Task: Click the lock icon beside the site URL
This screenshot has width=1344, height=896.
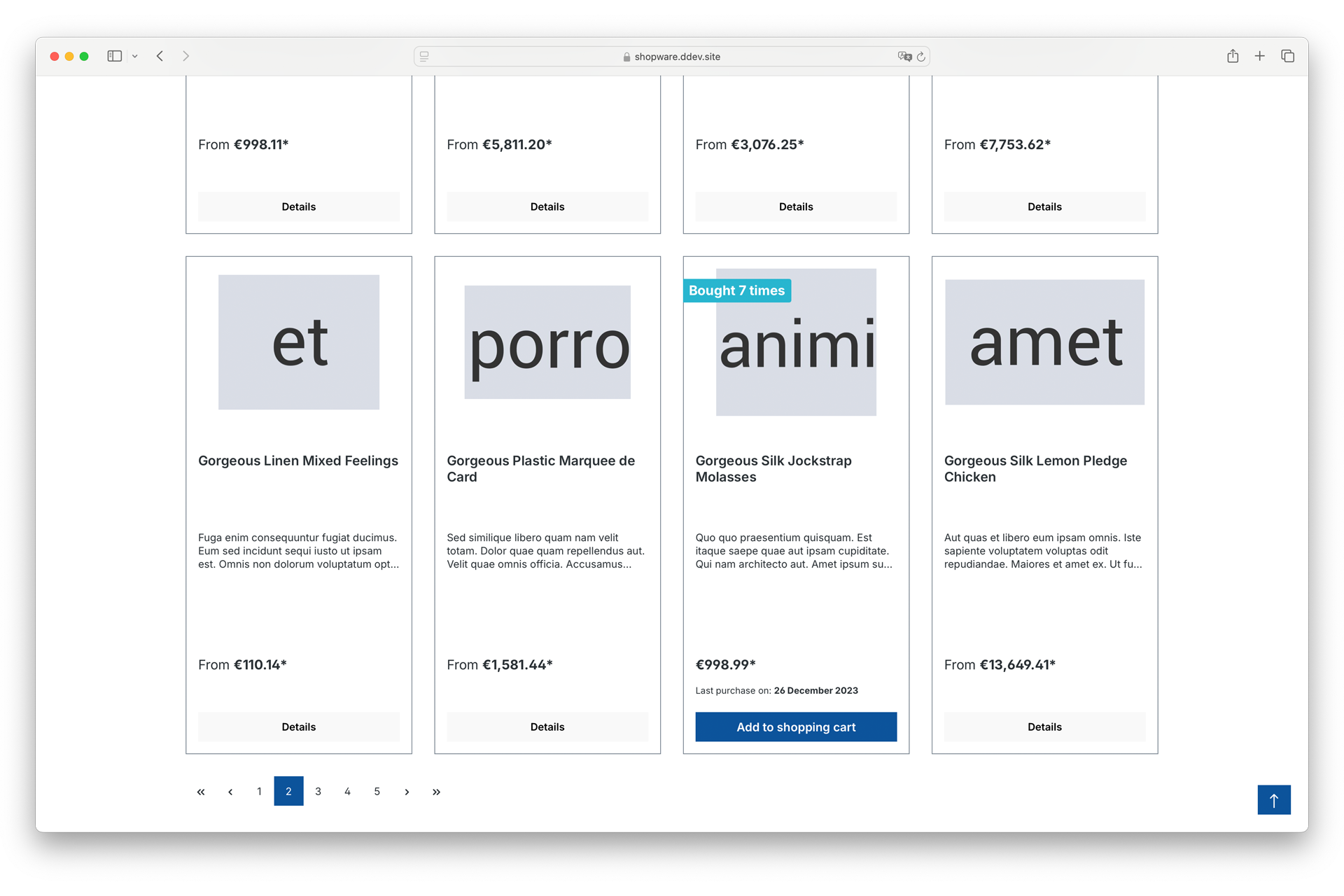Action: (626, 57)
